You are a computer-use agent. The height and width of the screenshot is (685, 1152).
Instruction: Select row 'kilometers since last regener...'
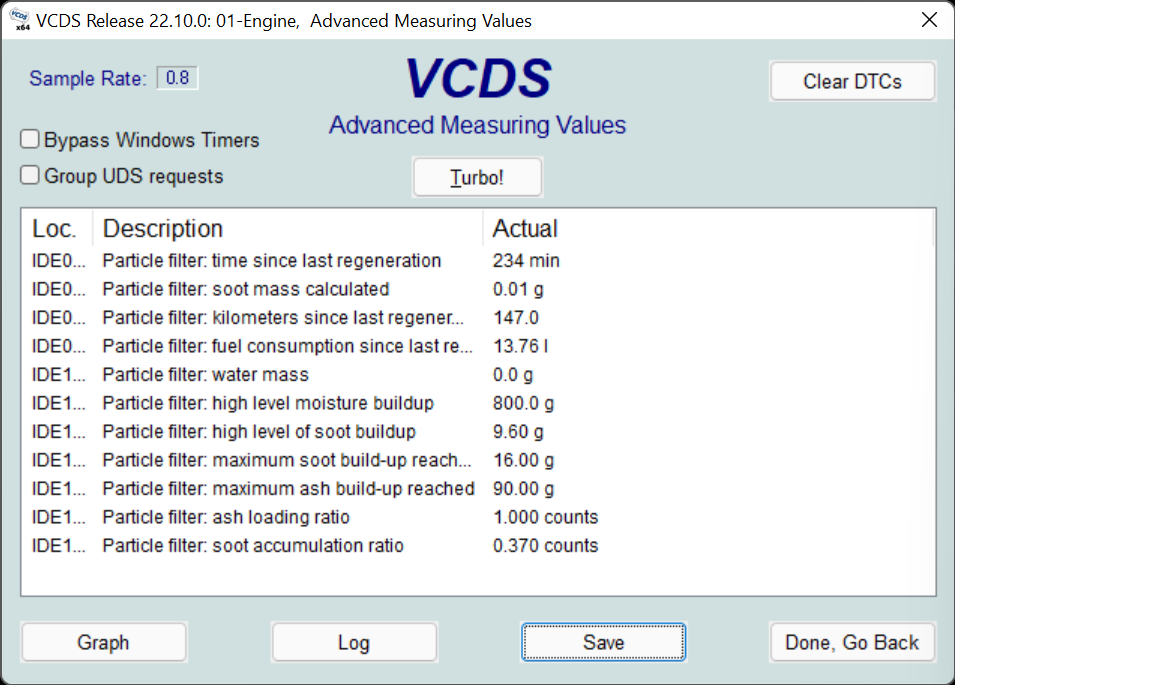click(x=478, y=318)
